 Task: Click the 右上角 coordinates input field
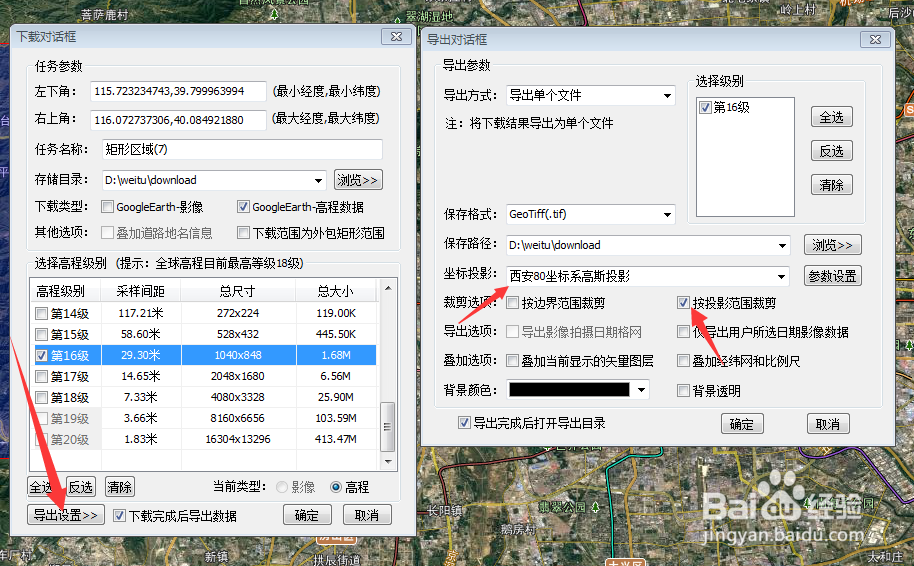178,120
